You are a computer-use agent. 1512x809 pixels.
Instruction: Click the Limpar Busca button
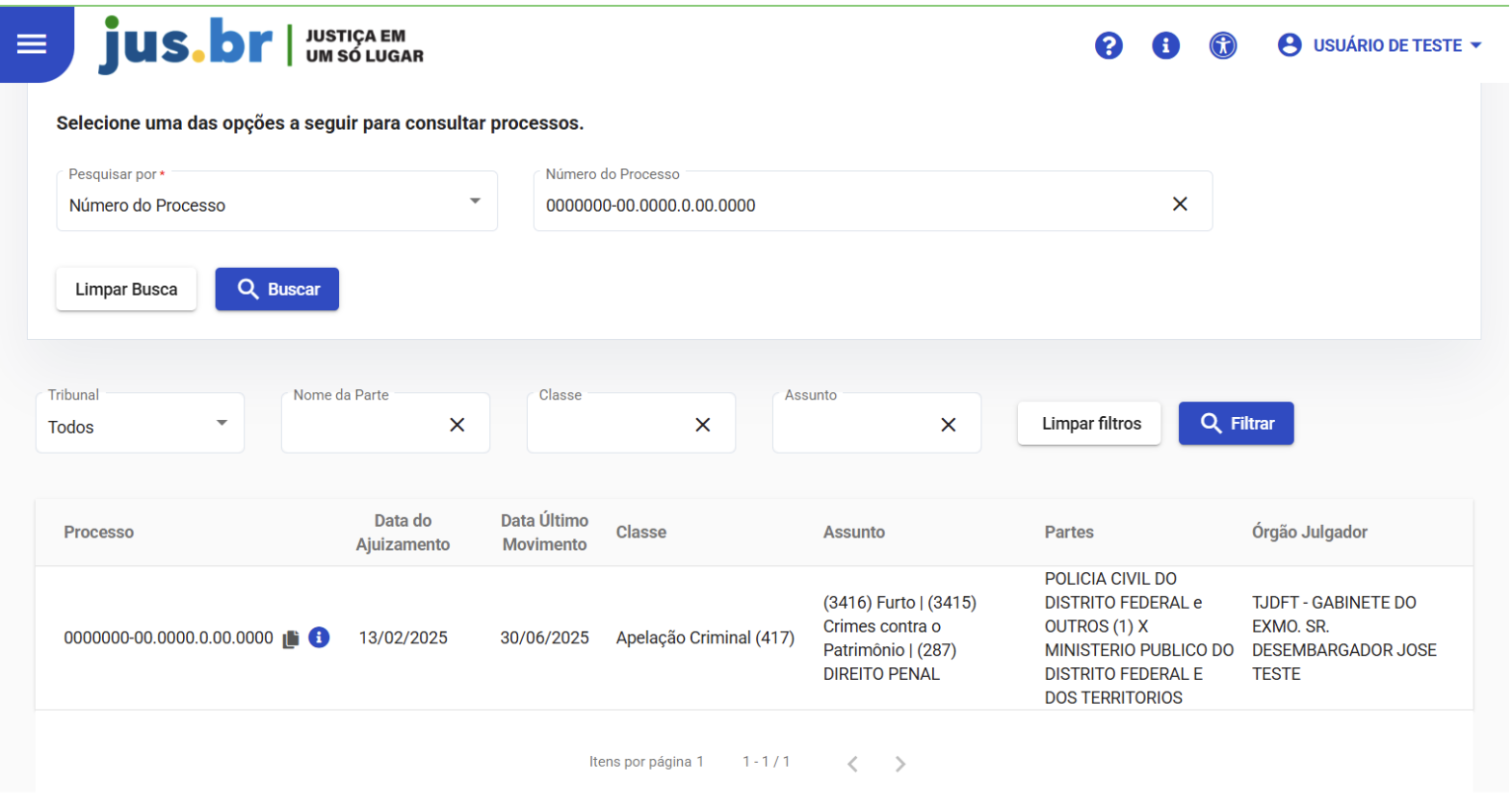(126, 289)
